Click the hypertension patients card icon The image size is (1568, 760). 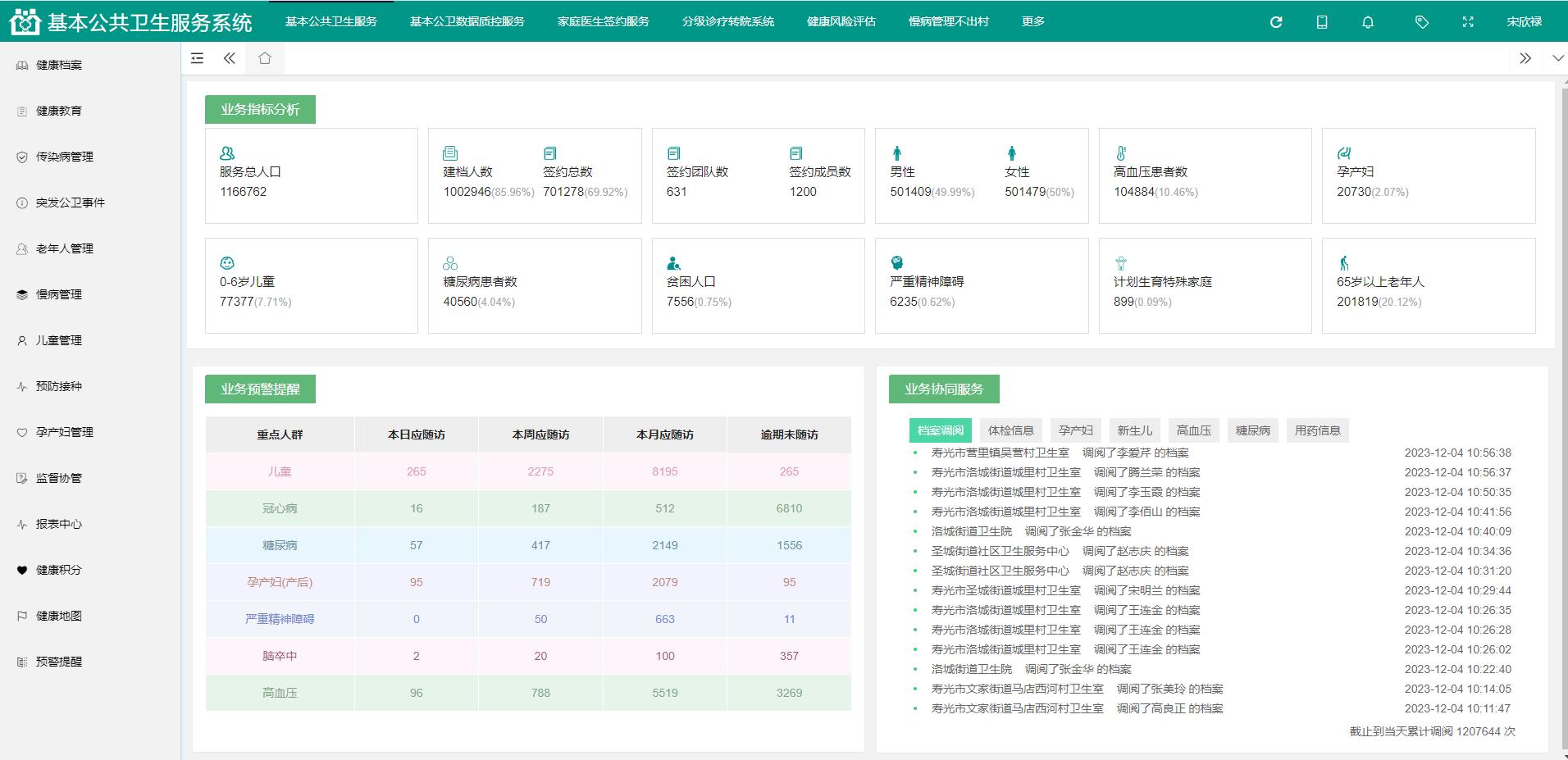click(1121, 153)
